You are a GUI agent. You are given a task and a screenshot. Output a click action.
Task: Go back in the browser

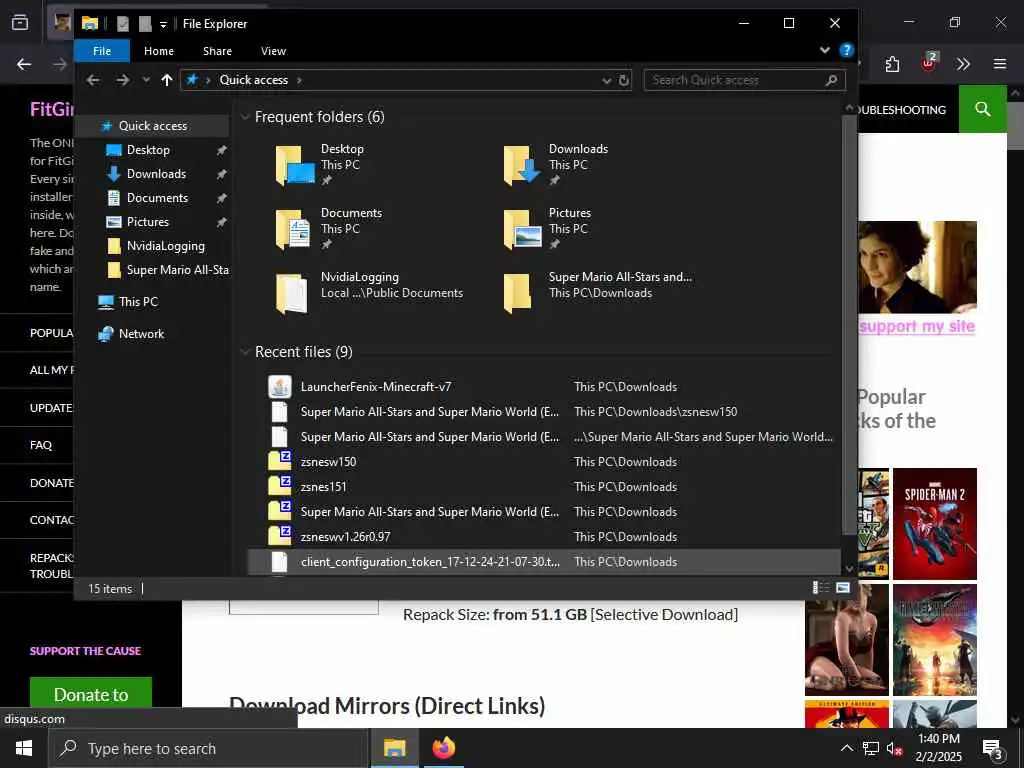pos(24,64)
